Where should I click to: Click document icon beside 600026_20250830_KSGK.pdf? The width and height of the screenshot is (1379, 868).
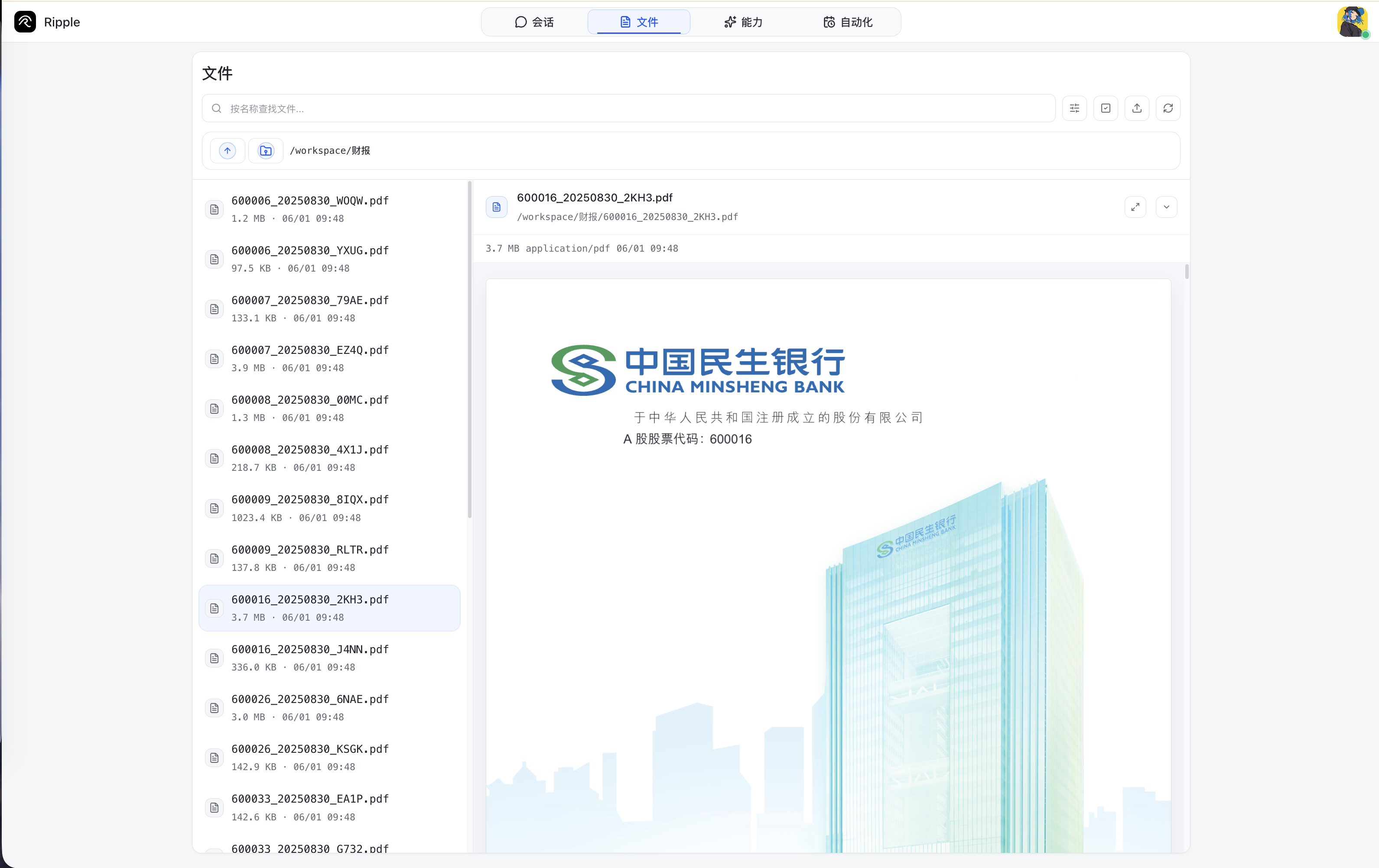point(214,758)
